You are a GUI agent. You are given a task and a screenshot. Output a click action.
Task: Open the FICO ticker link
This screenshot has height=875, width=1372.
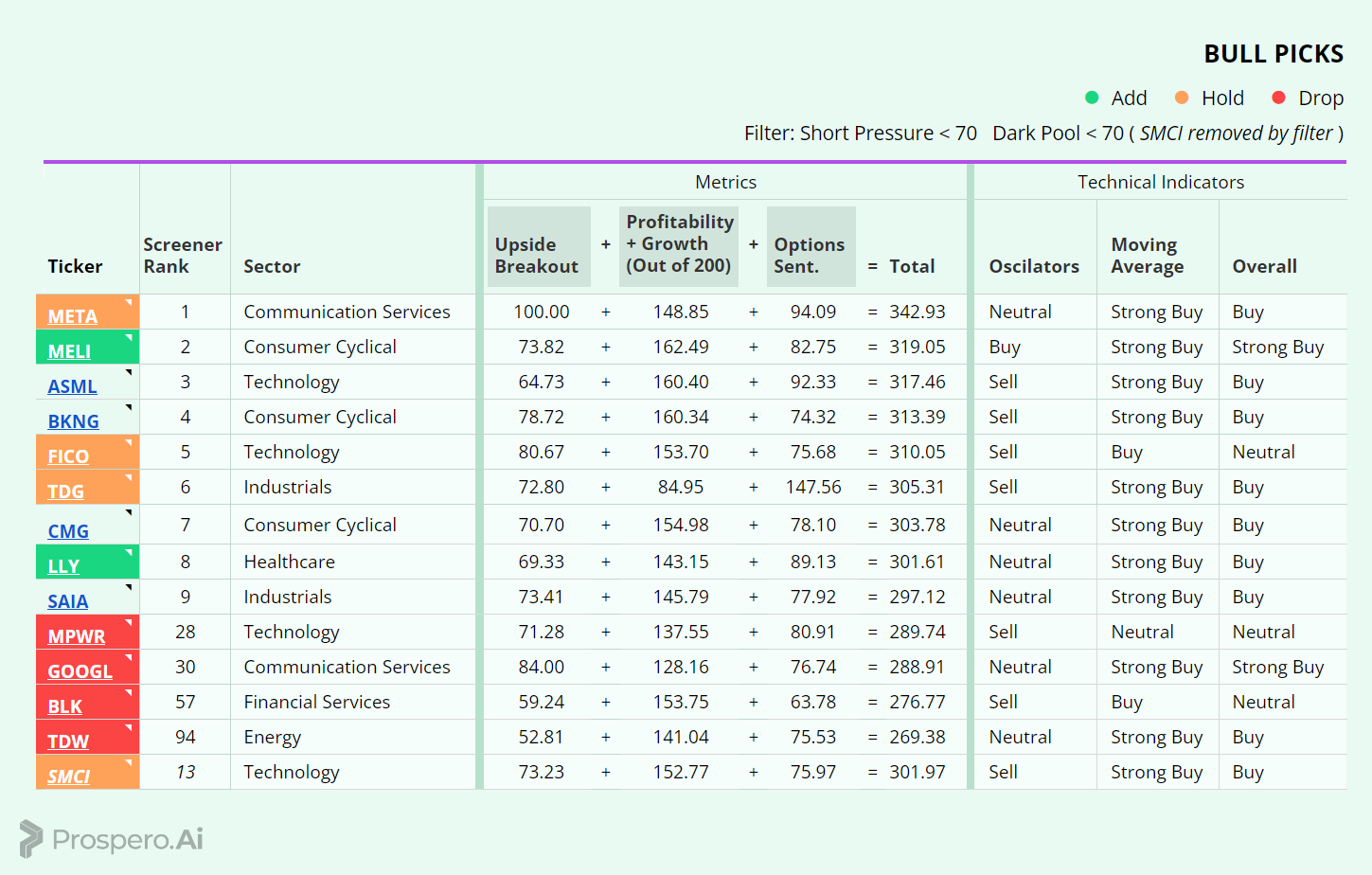68,456
